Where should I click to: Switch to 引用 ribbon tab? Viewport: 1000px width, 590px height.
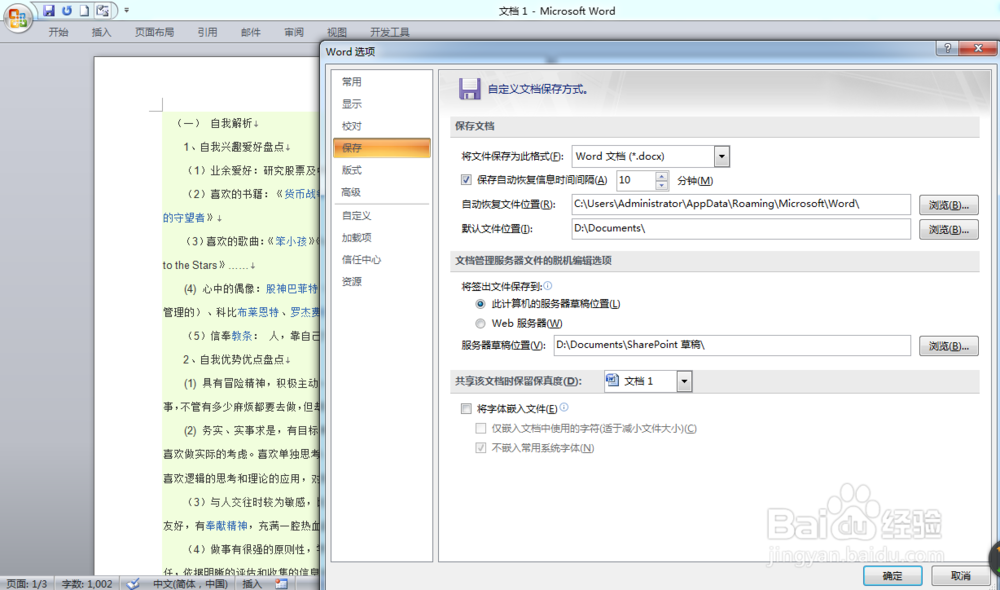pos(207,32)
